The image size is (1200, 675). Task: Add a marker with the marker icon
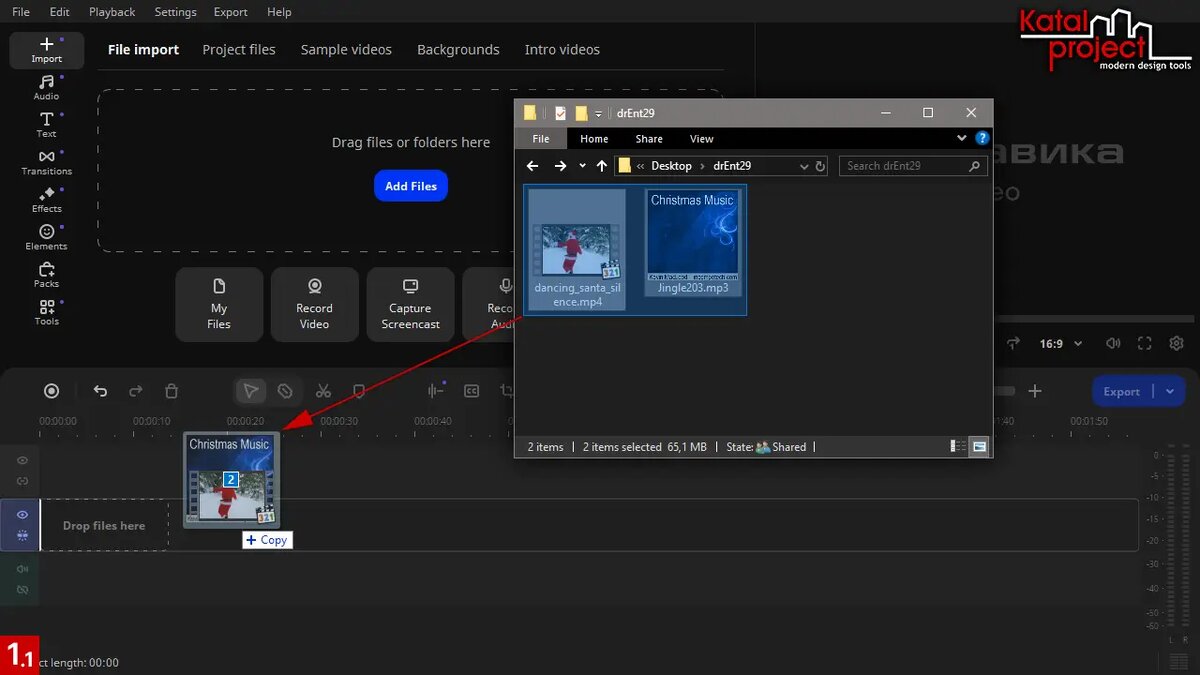(x=359, y=391)
